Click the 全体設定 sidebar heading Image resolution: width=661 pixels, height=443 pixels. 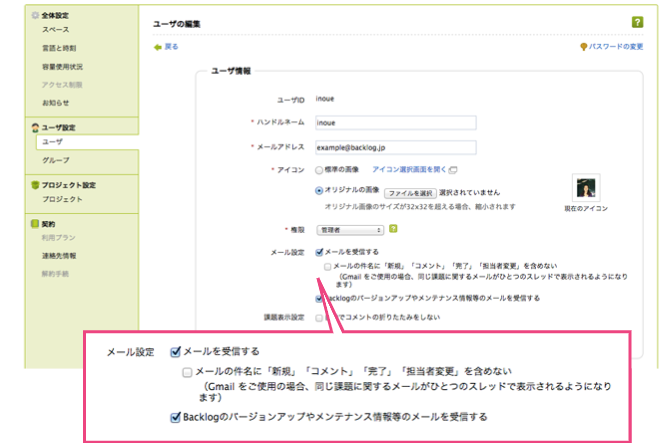click(55, 16)
